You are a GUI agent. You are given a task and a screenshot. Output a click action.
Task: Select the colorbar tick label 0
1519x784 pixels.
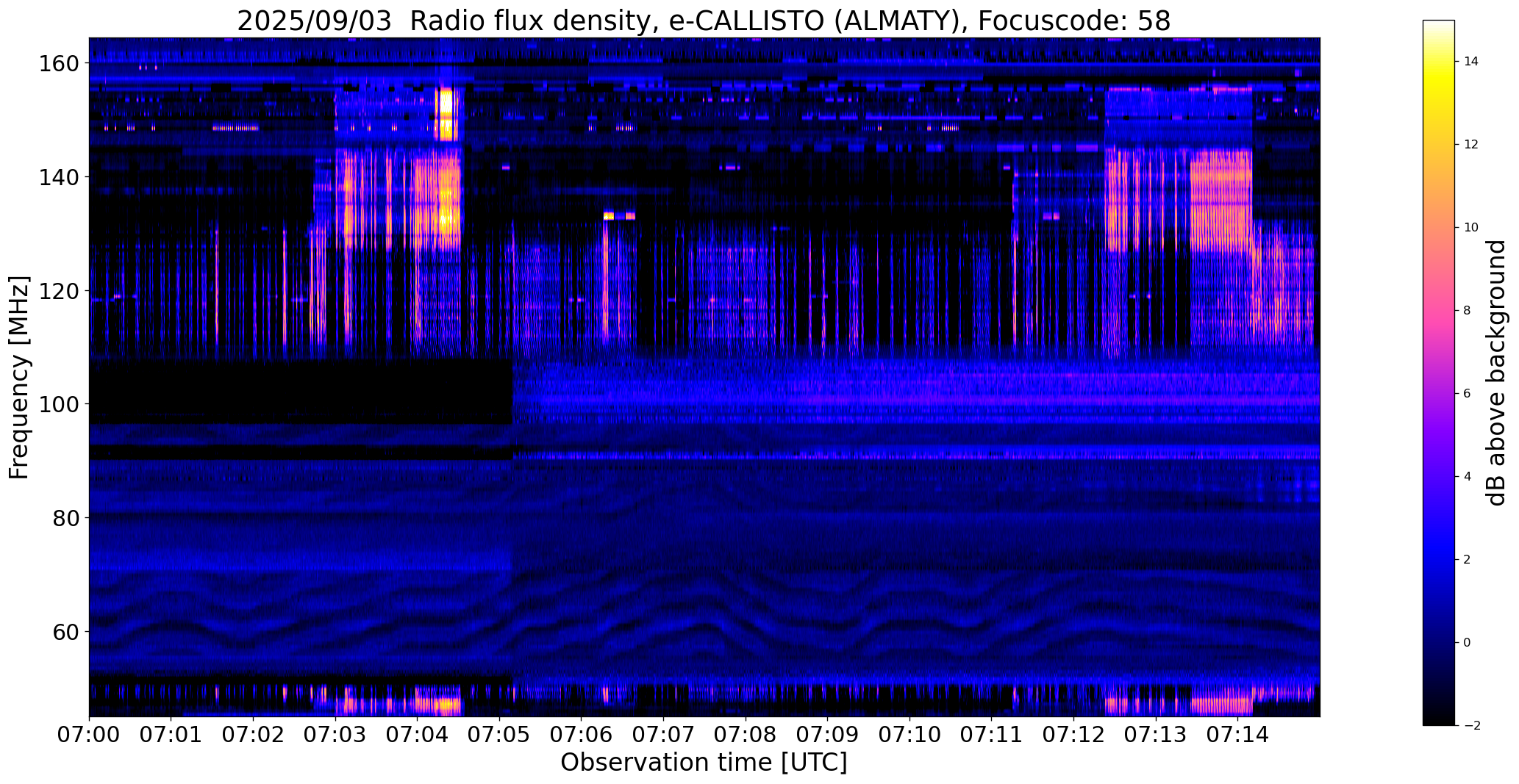click(1468, 643)
